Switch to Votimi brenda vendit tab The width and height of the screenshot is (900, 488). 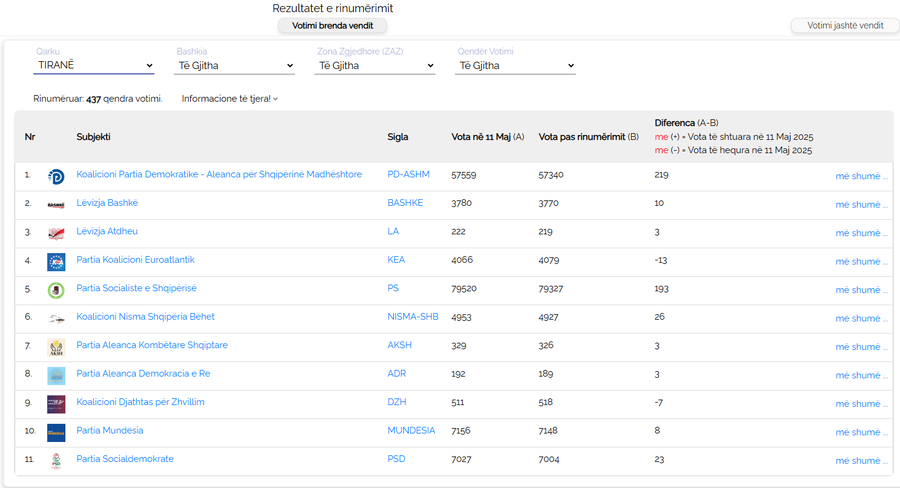coord(332,26)
